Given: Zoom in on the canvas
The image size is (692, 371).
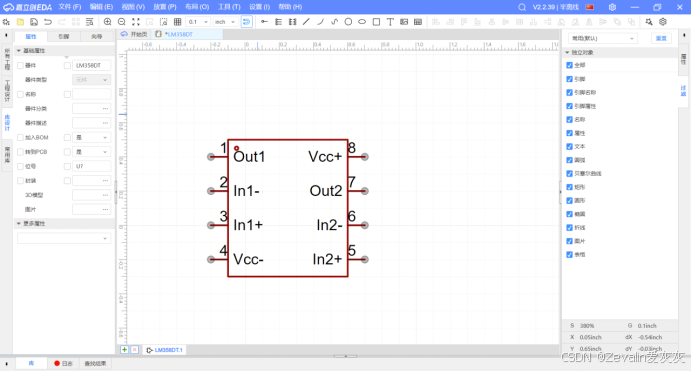Looking at the screenshot, I should click(108, 22).
